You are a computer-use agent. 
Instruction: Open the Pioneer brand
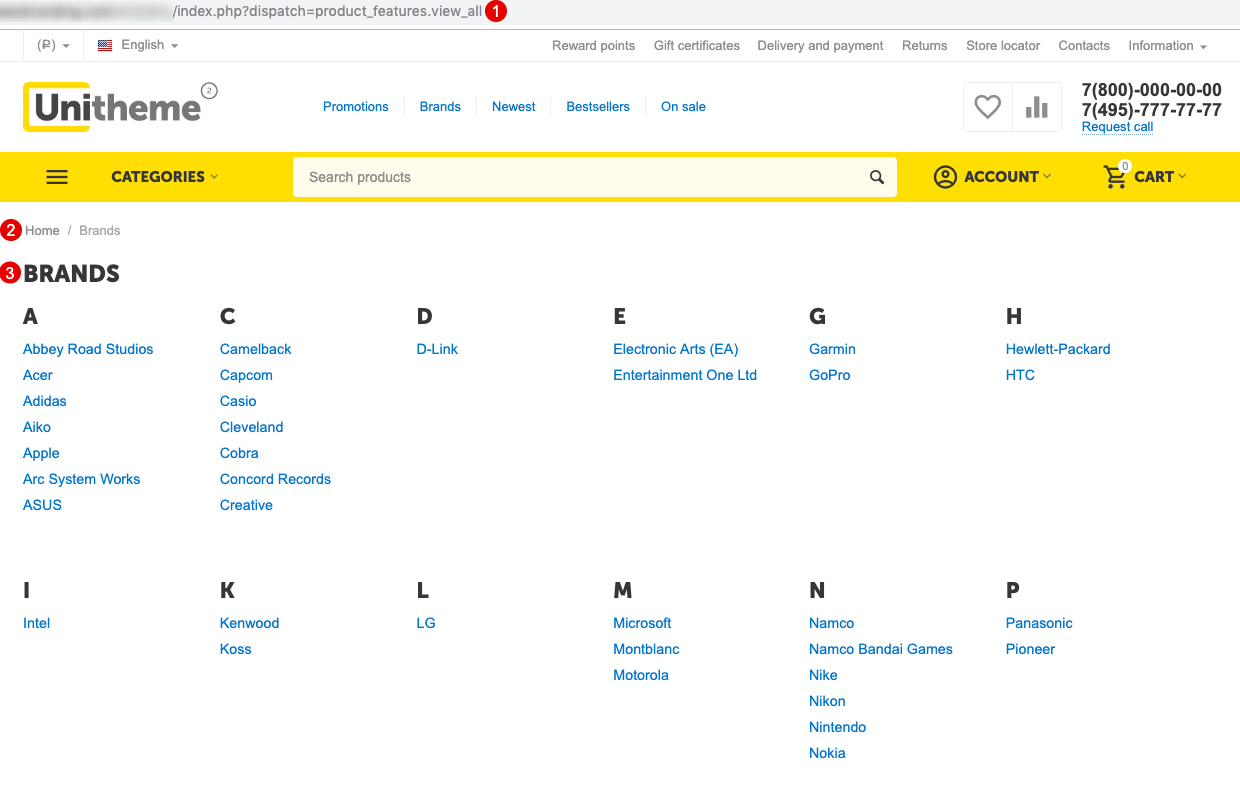pyautogui.click(x=1030, y=649)
